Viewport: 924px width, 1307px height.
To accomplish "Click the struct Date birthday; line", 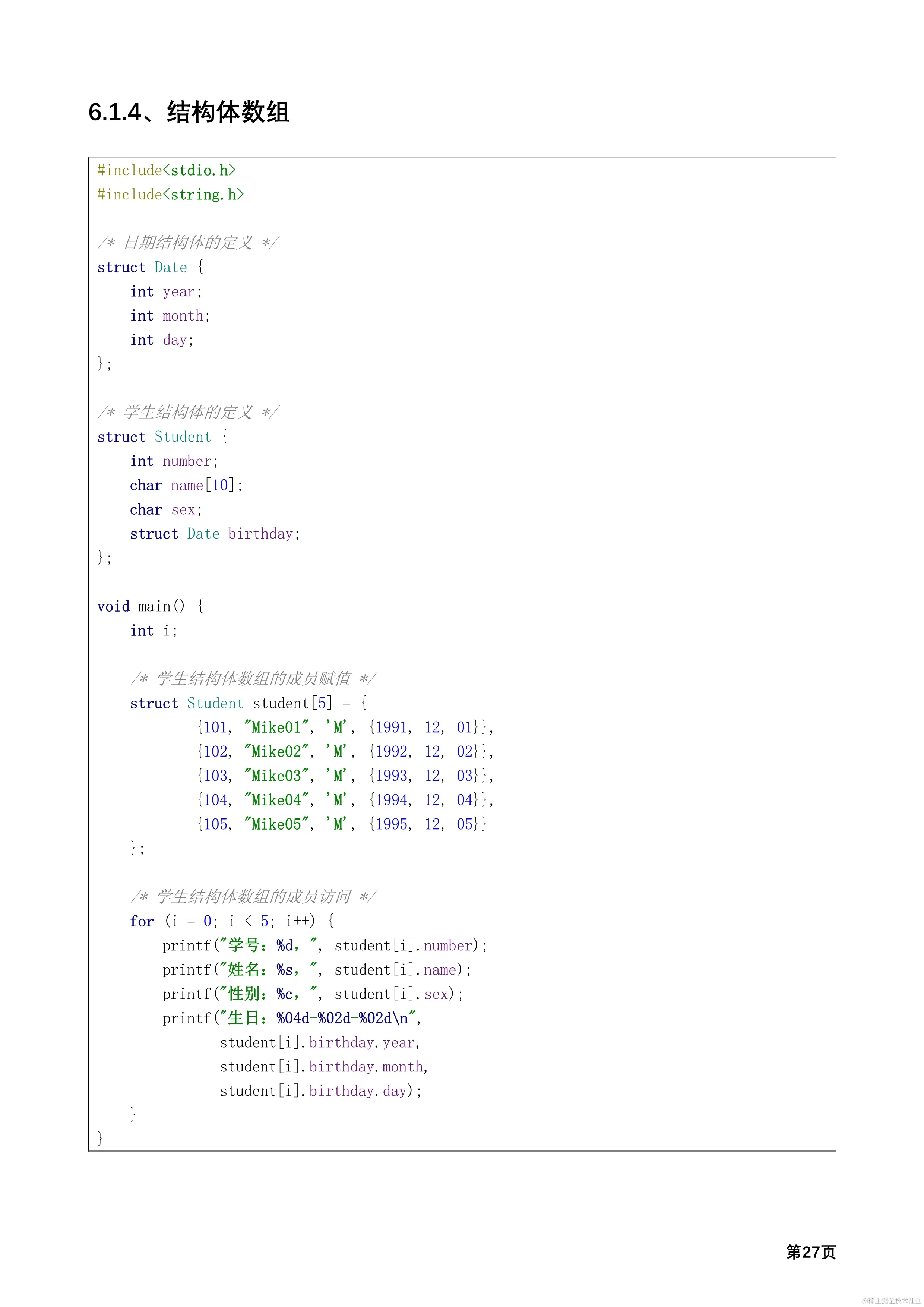I will pyautogui.click(x=215, y=533).
